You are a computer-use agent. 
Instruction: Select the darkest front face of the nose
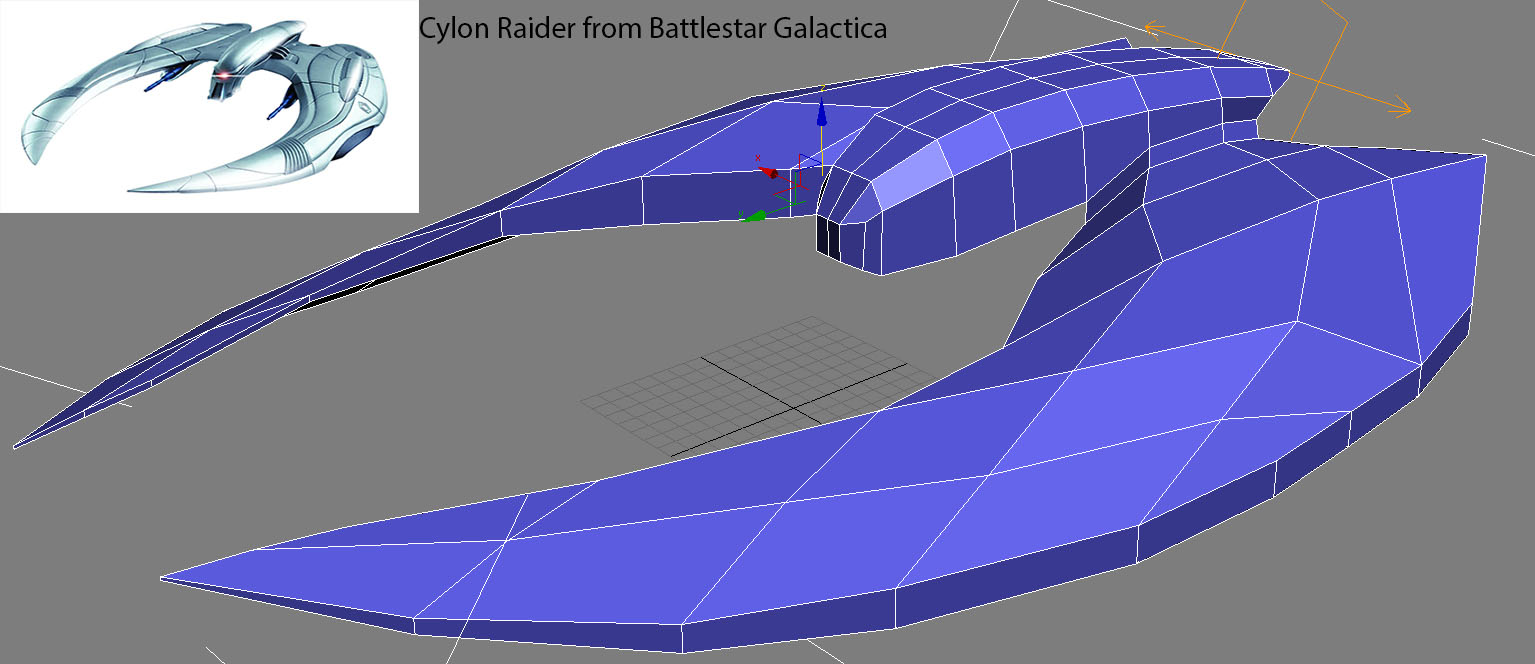coord(828,238)
